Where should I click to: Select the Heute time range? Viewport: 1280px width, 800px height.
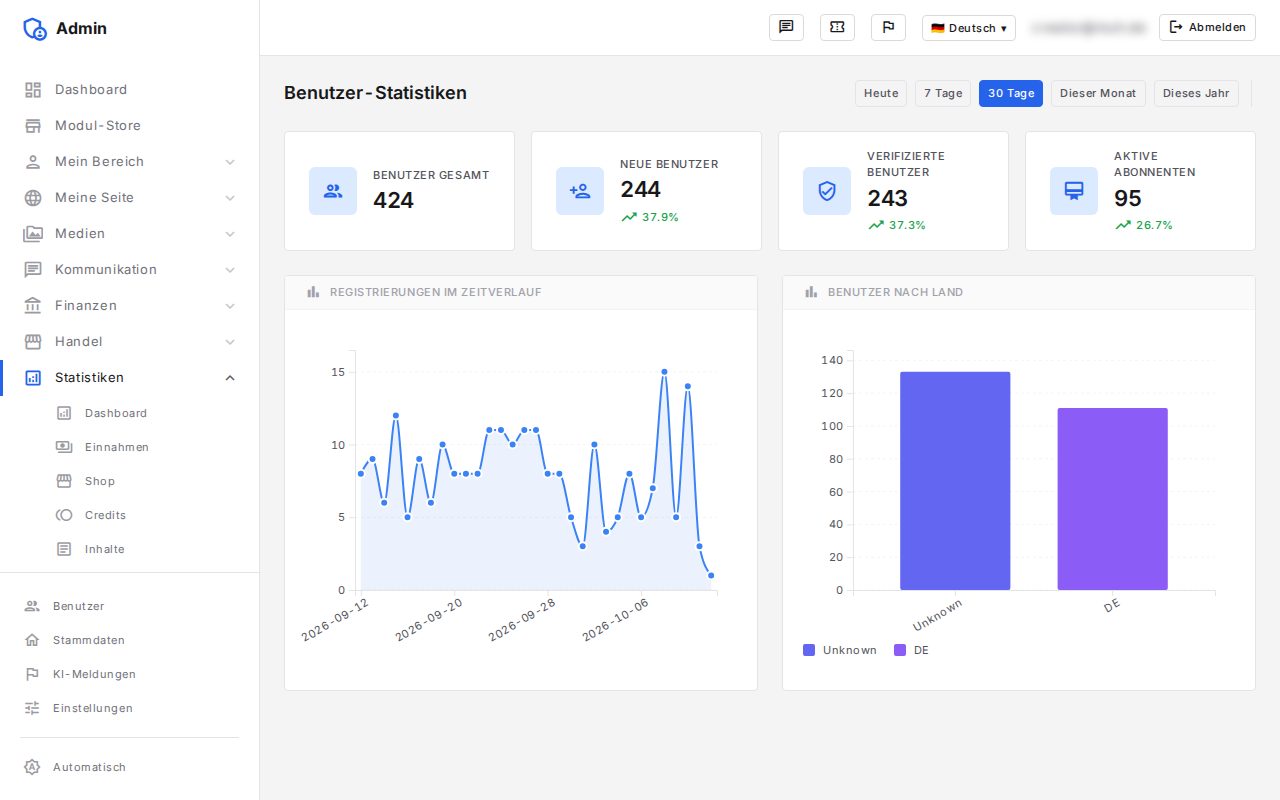pos(881,93)
